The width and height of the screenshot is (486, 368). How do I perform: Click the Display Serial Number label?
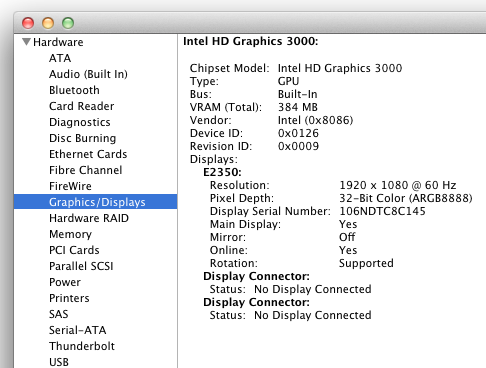coord(270,211)
